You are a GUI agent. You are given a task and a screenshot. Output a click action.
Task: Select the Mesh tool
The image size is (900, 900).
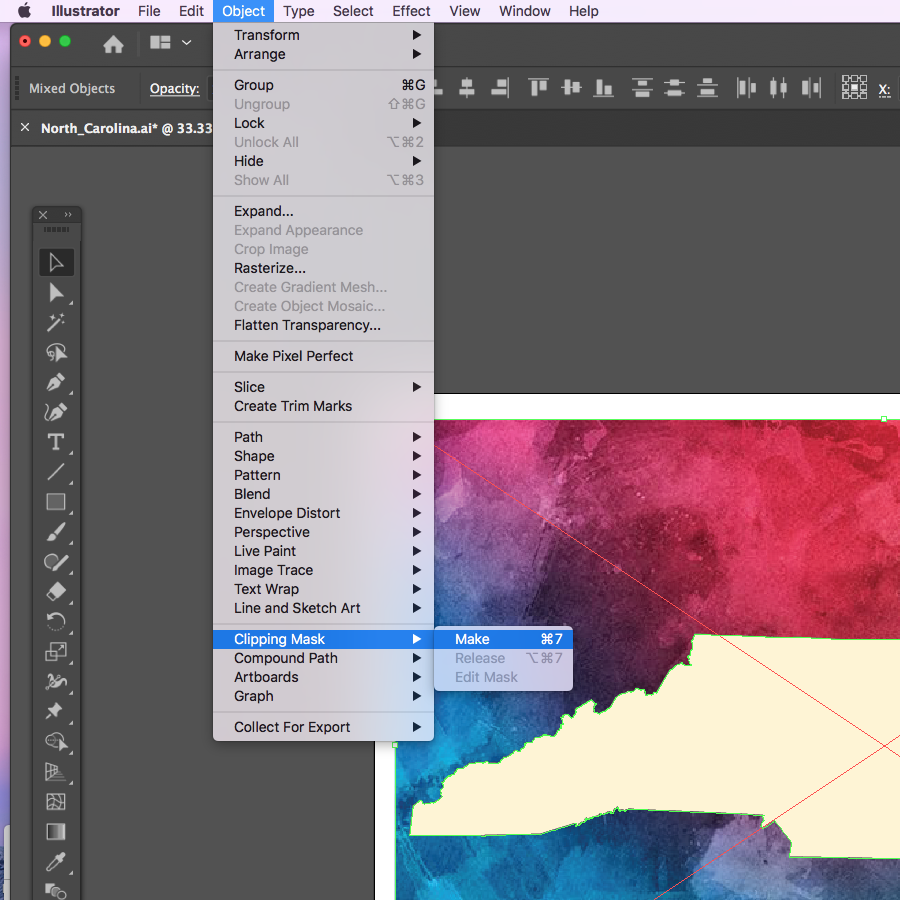point(56,801)
